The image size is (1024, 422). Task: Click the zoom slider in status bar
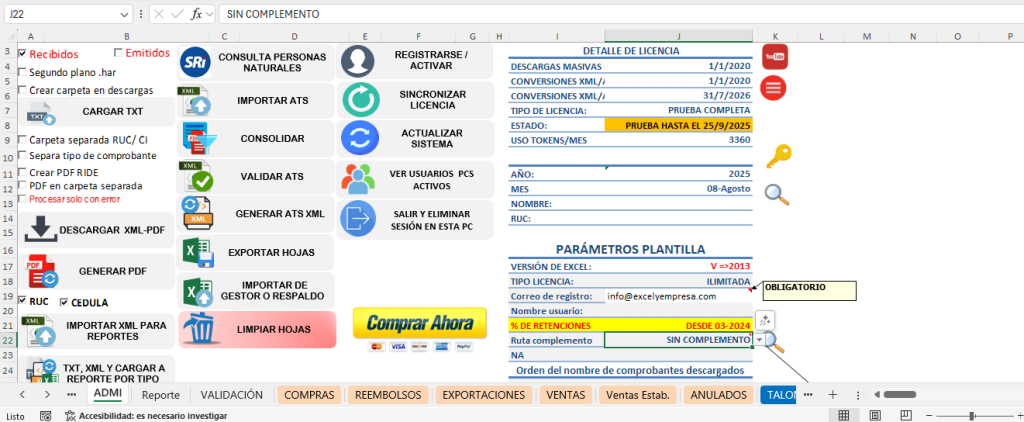coord(970,415)
